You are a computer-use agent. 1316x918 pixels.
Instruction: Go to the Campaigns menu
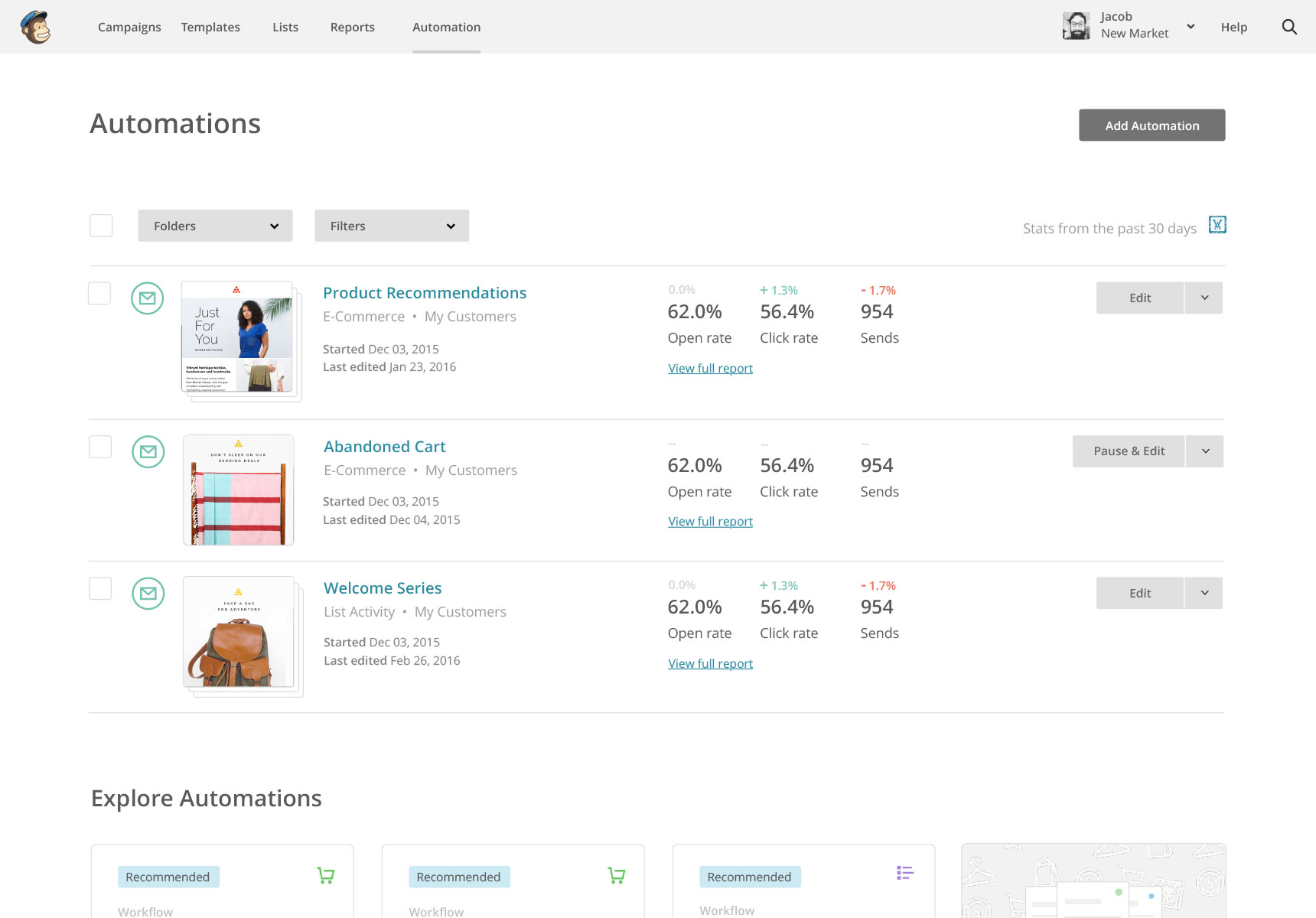point(129,27)
